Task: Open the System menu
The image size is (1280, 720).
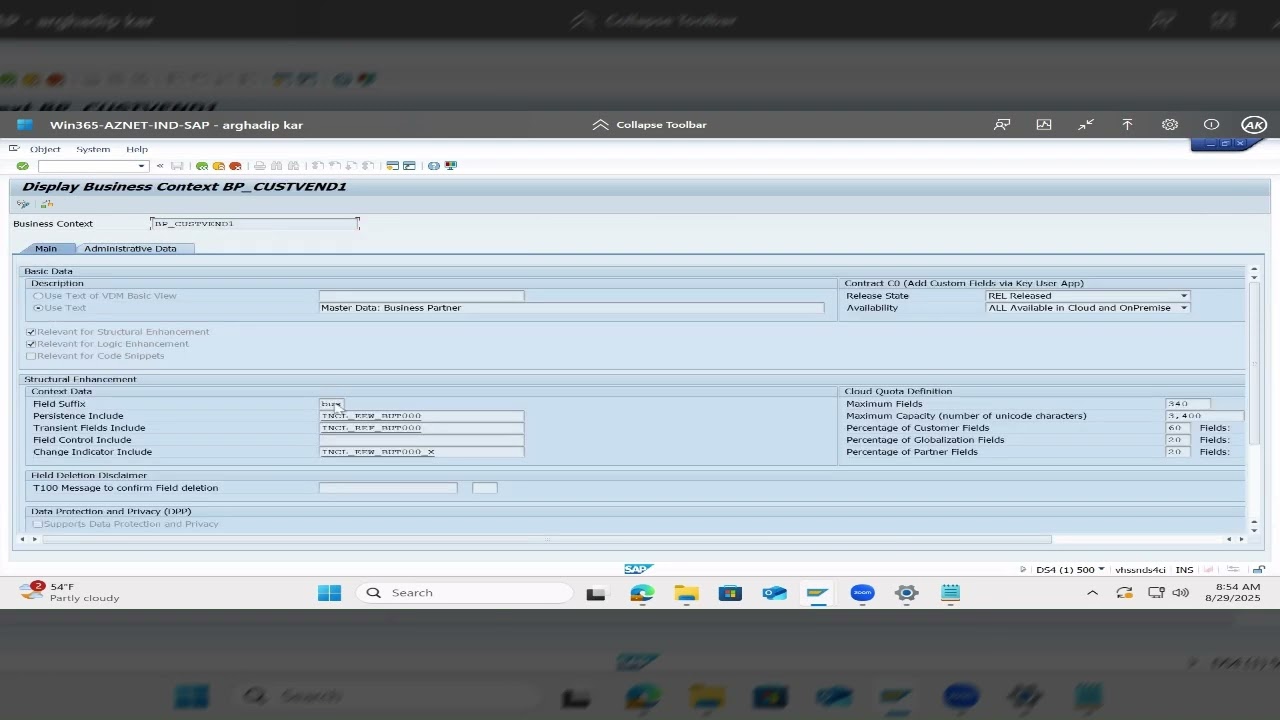Action: [x=93, y=149]
